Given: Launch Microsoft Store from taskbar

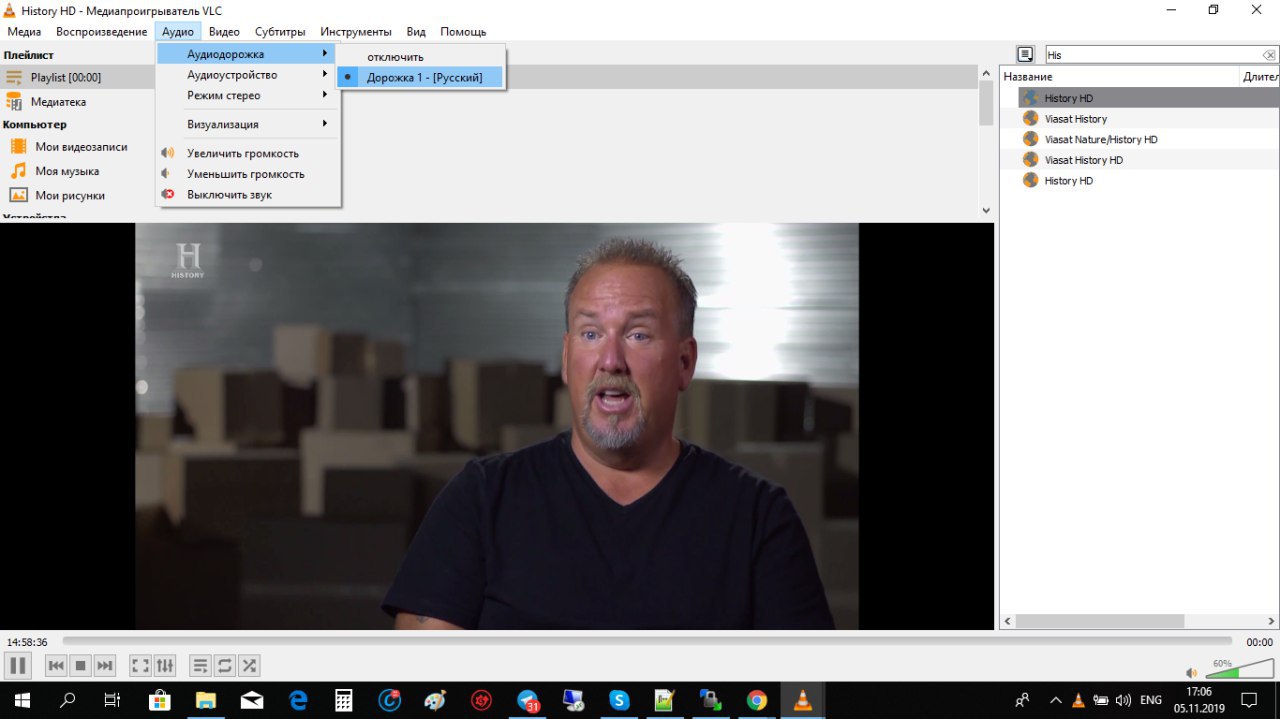Looking at the screenshot, I should pos(159,700).
